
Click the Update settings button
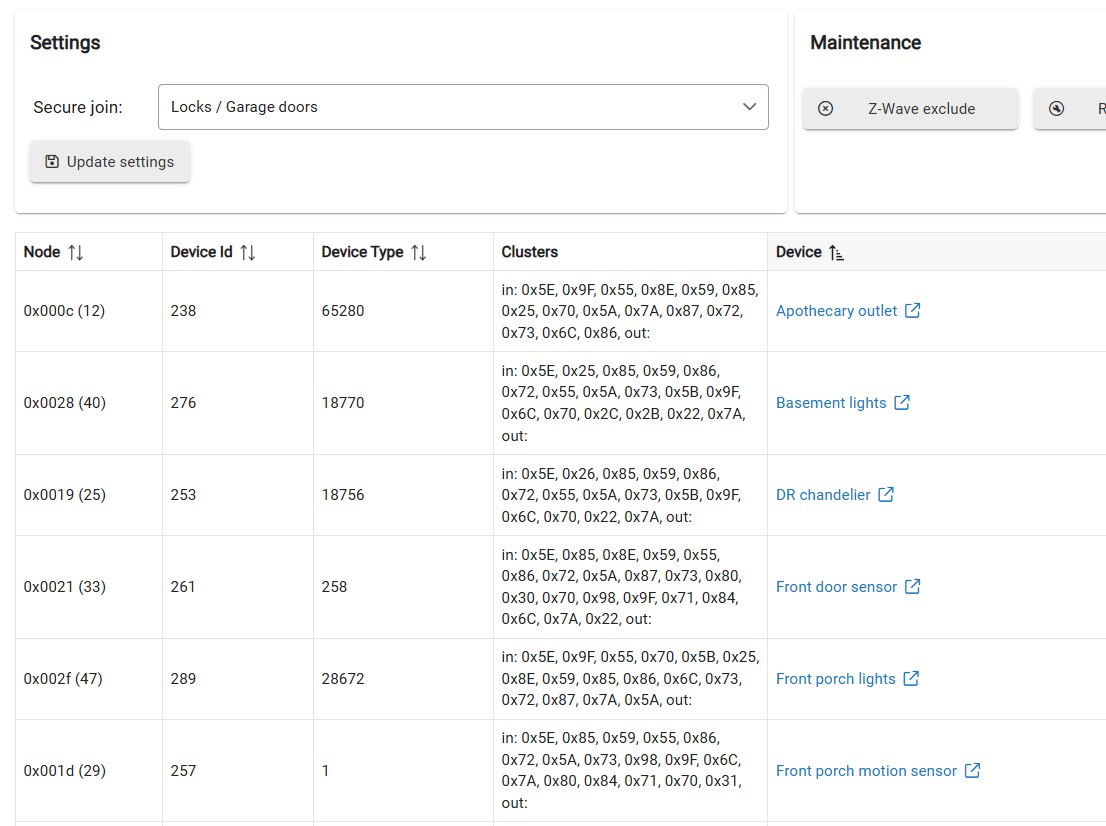[109, 162]
